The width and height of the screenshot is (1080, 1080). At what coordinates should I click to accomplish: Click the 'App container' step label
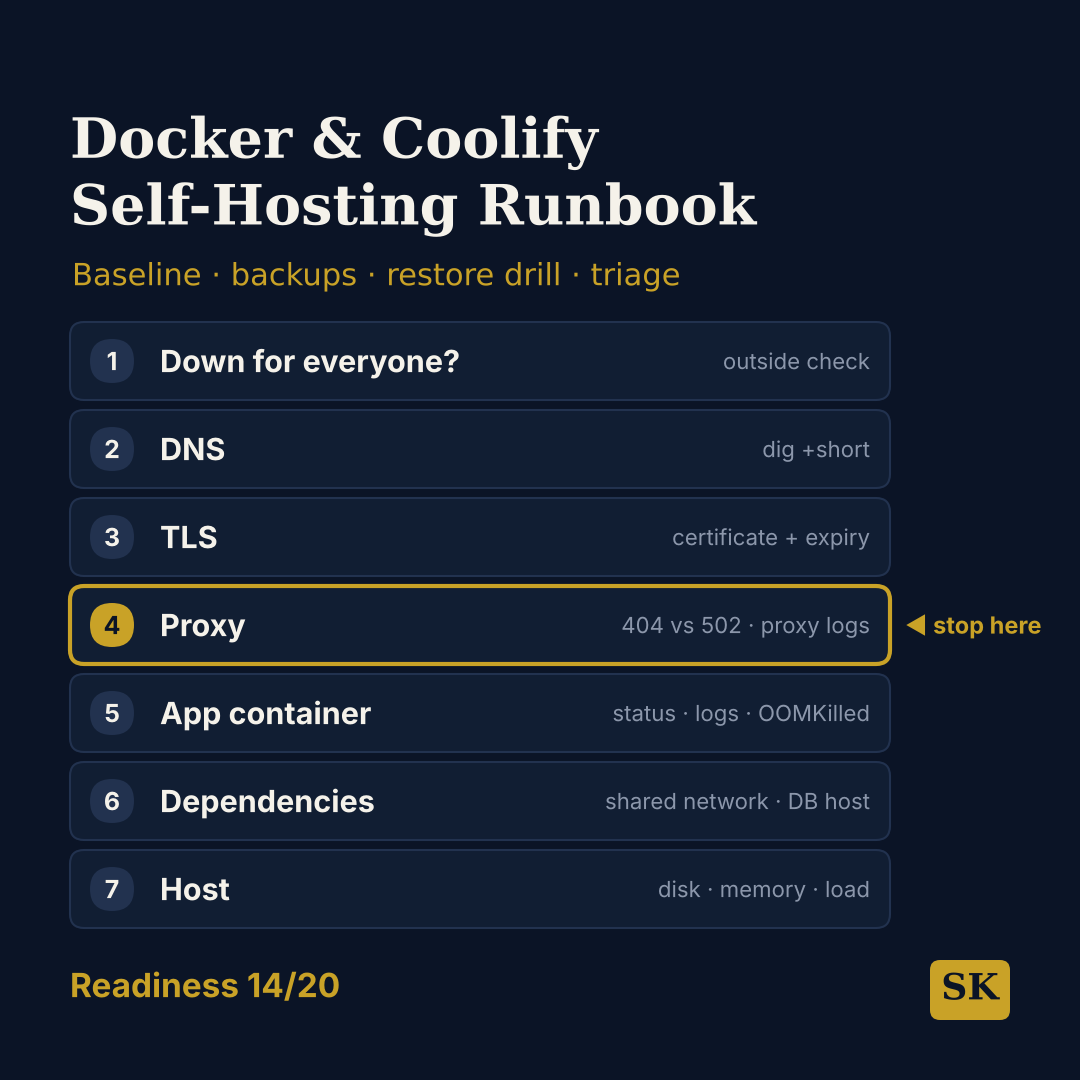(x=265, y=714)
